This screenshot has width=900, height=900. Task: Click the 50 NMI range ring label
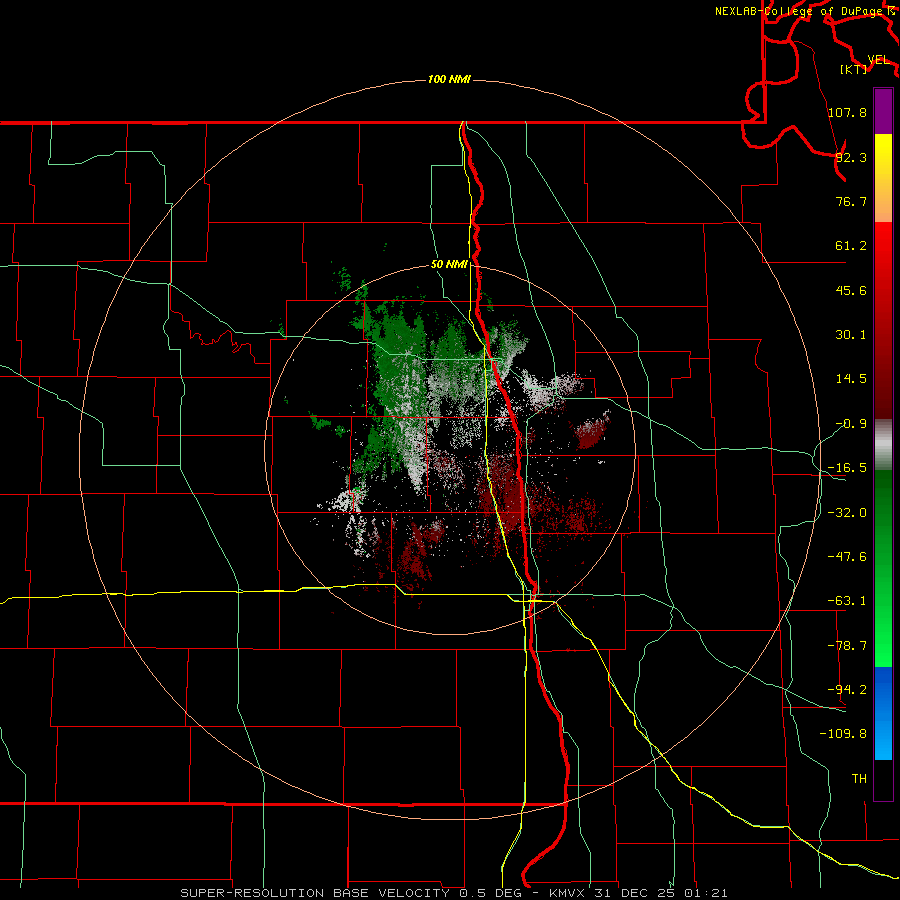click(x=449, y=264)
